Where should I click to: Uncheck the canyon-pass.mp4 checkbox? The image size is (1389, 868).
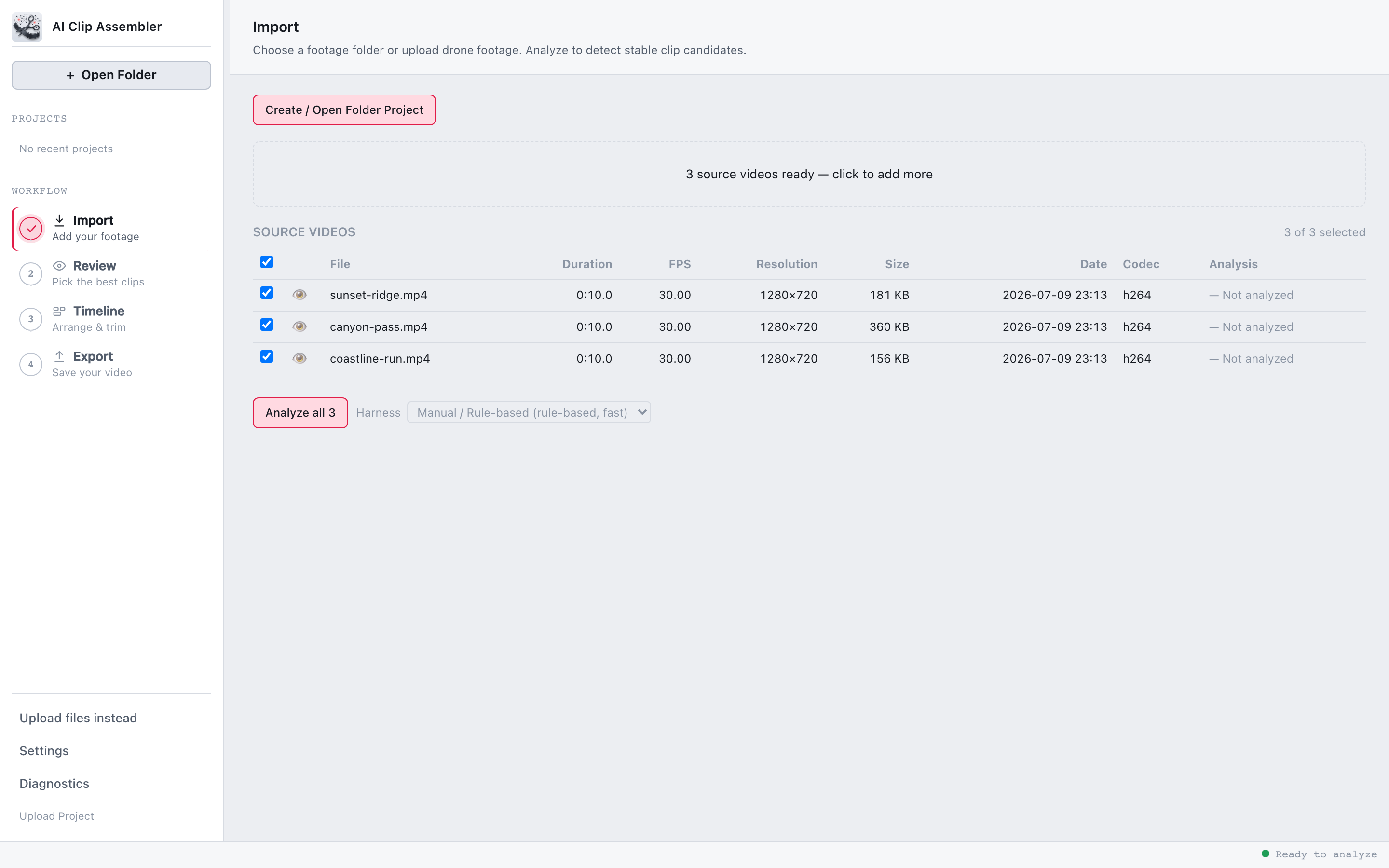[266, 325]
